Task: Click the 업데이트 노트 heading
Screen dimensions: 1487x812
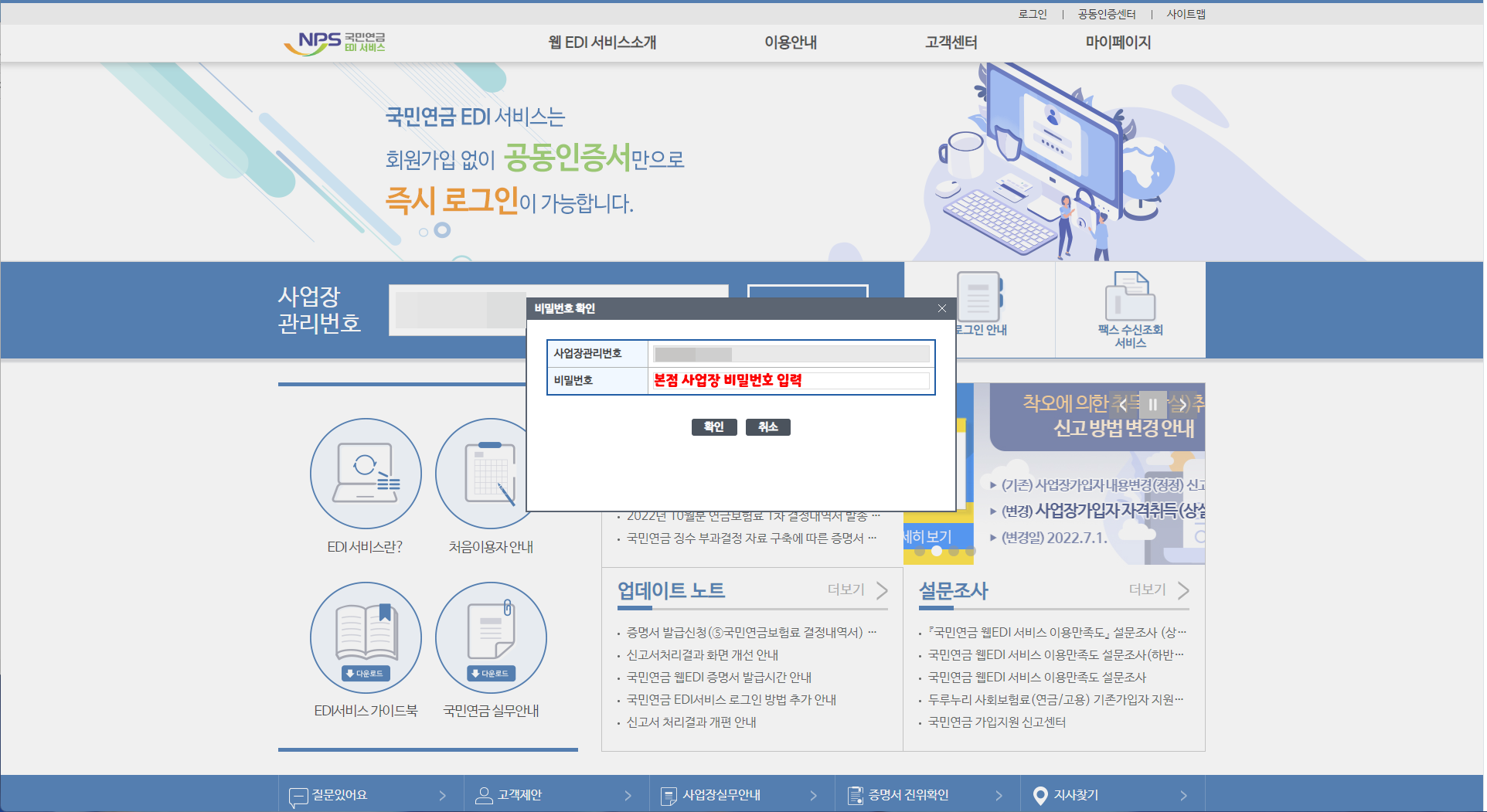Action: 671,590
